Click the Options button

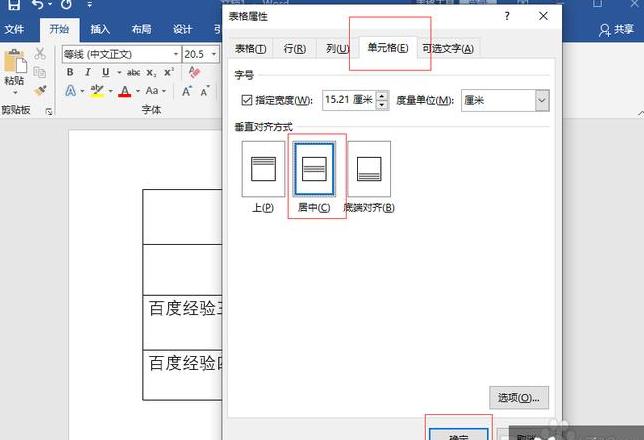(519, 398)
